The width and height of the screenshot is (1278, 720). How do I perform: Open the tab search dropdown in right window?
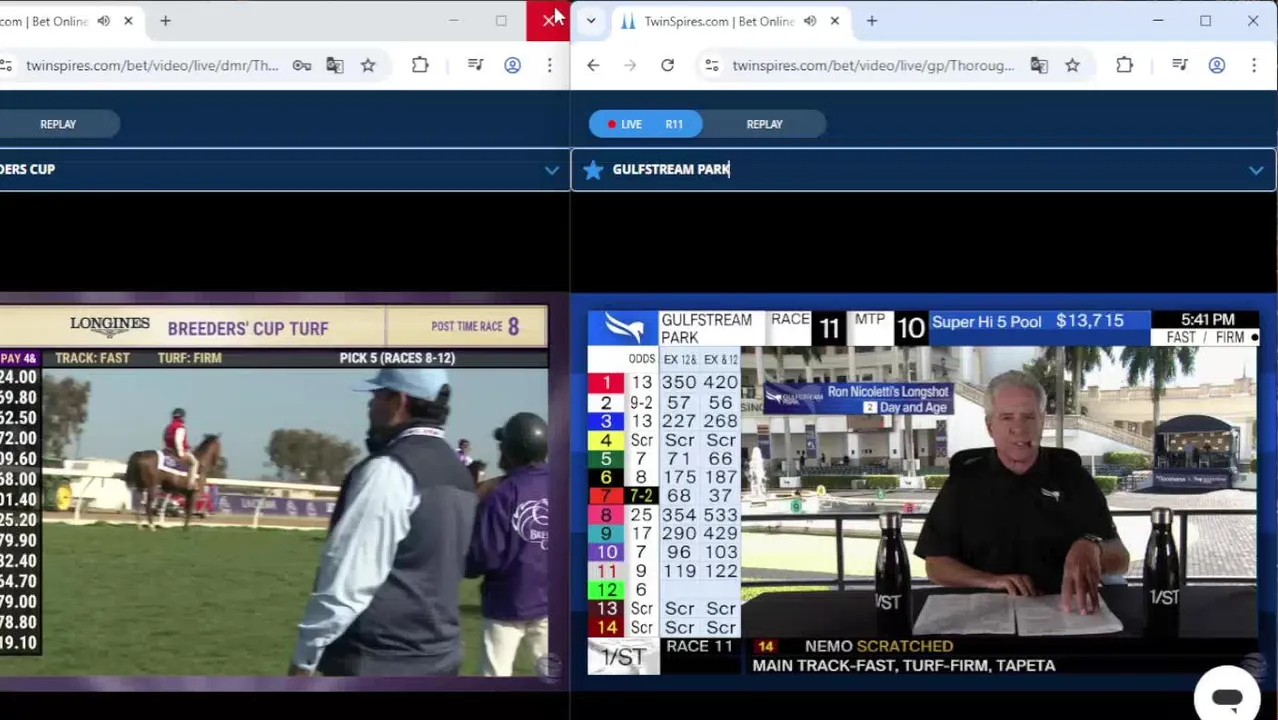591,21
